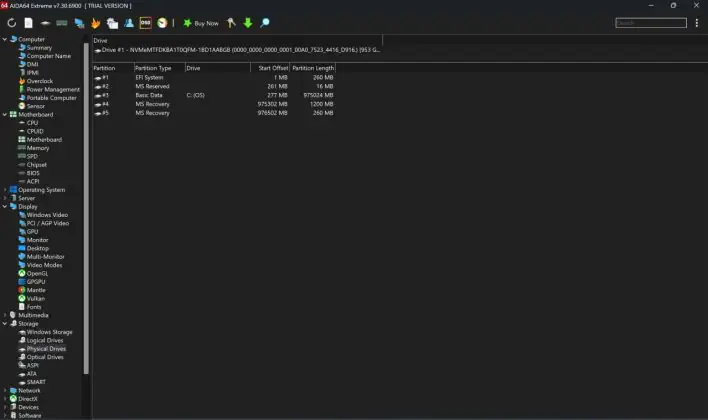Select Windows Storage tree item

pyautogui.click(x=49, y=332)
